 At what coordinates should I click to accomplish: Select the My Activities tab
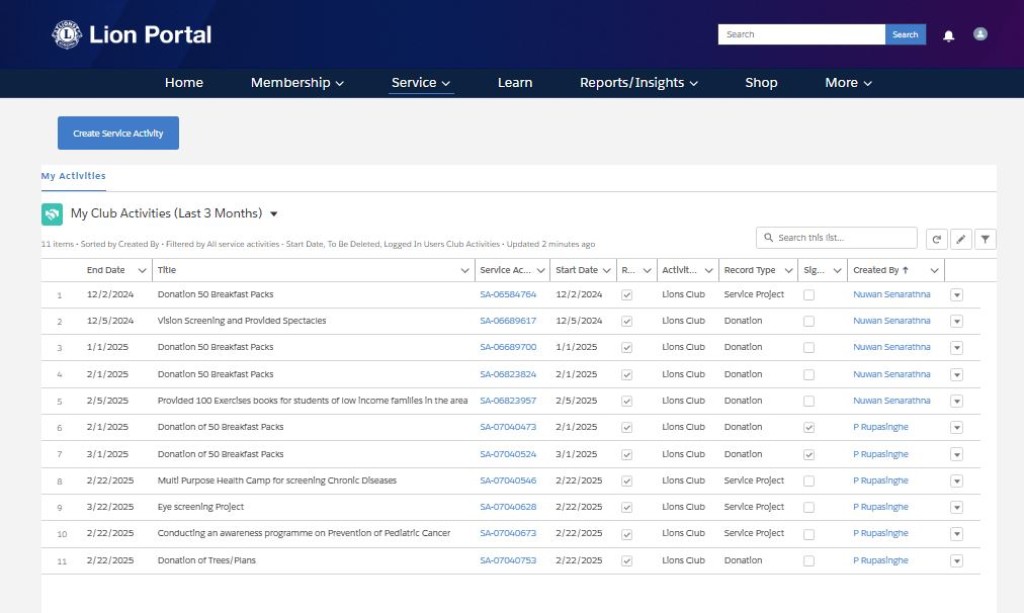point(73,176)
